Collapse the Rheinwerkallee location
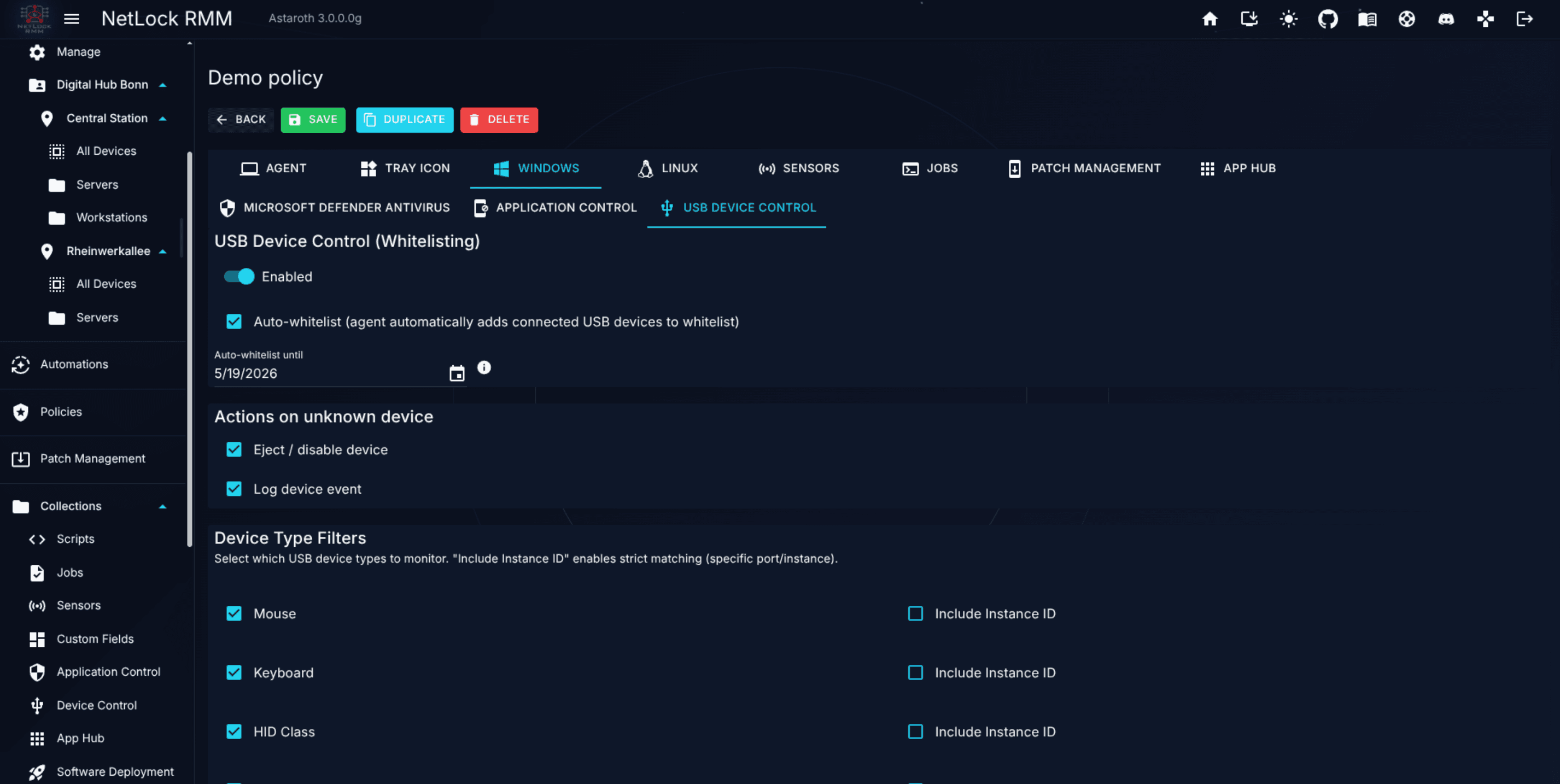Image resolution: width=1560 pixels, height=784 pixels. tap(162, 251)
